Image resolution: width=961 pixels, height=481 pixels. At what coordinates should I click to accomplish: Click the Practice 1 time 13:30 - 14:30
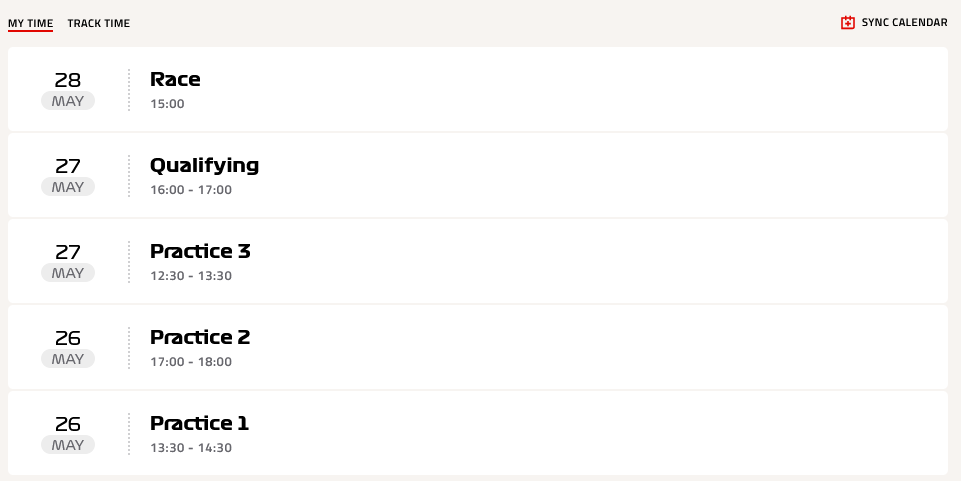click(191, 448)
